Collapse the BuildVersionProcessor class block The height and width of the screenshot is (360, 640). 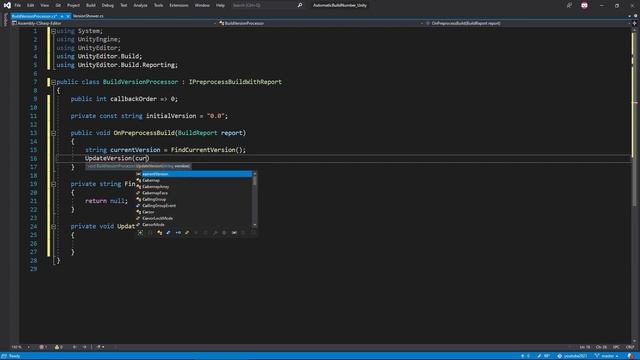pos(53,82)
